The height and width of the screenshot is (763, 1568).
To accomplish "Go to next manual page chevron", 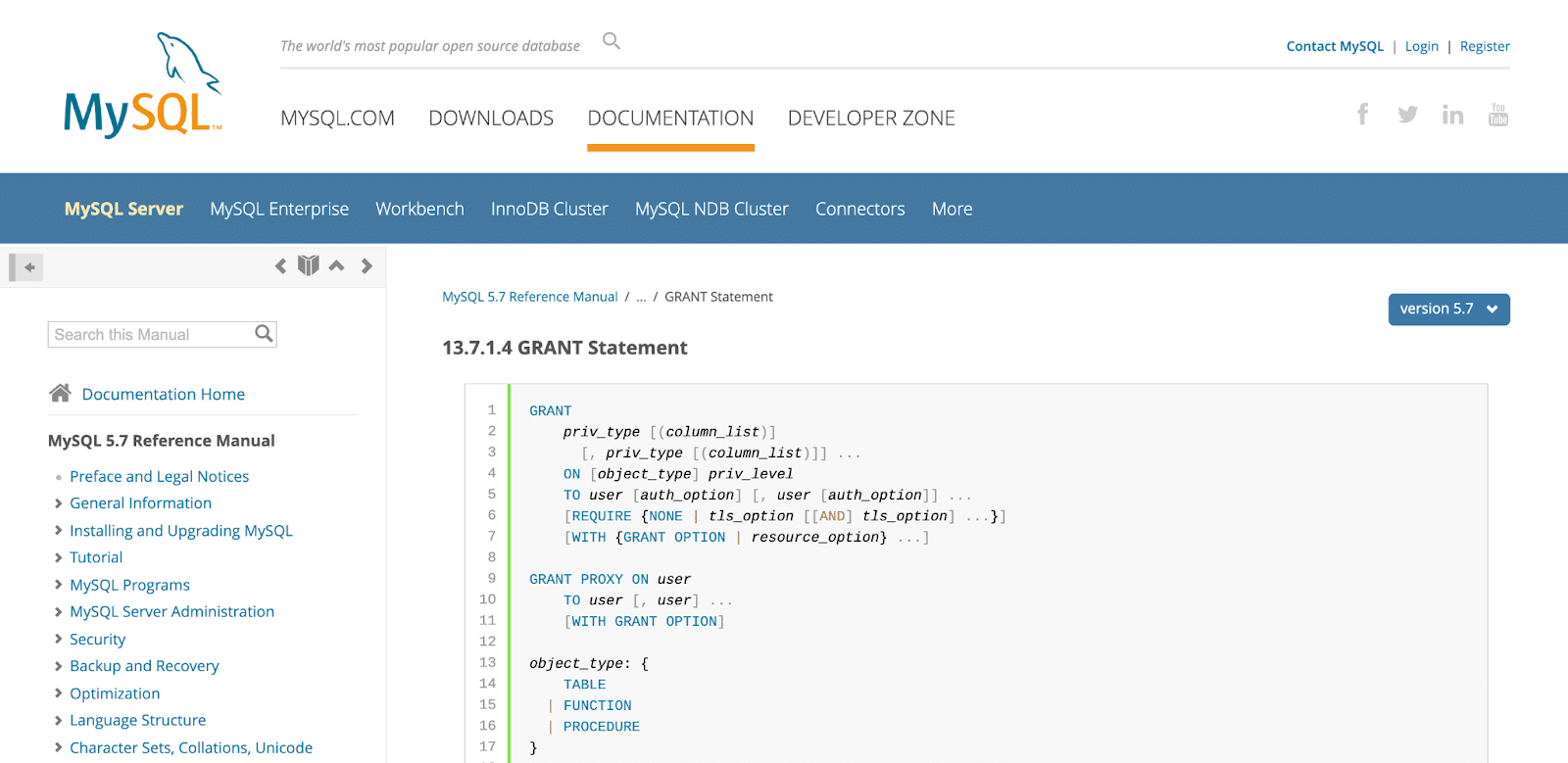I will click(367, 266).
